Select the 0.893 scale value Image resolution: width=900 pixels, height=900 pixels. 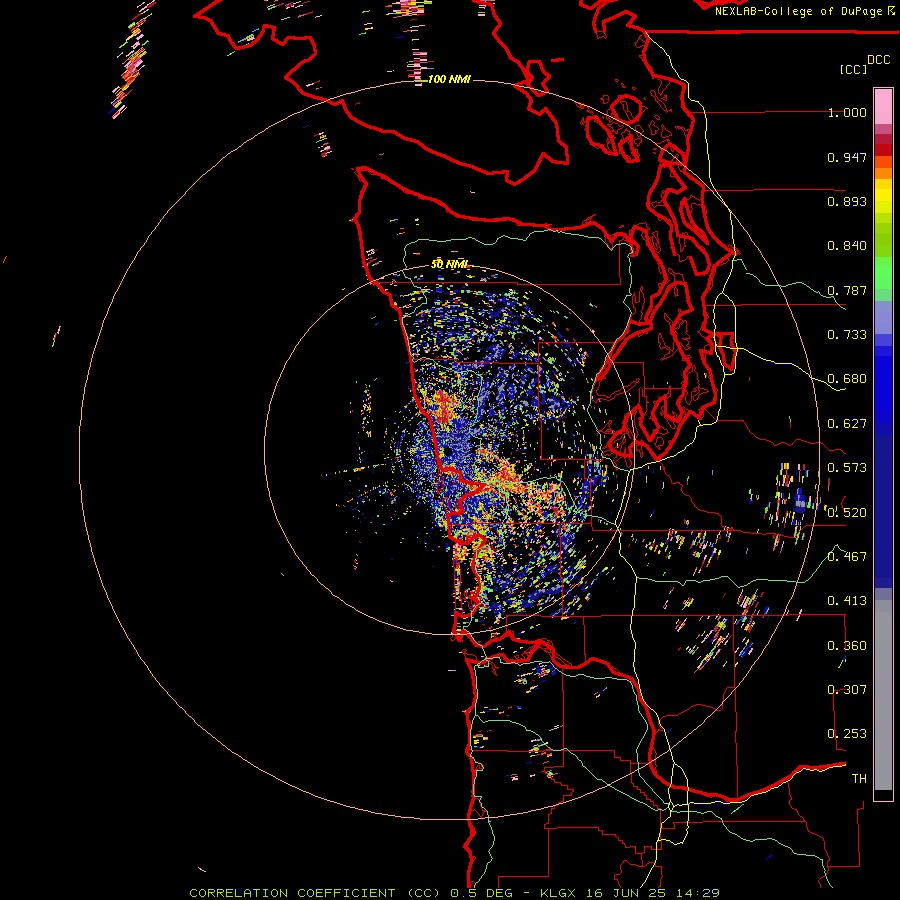(x=847, y=201)
